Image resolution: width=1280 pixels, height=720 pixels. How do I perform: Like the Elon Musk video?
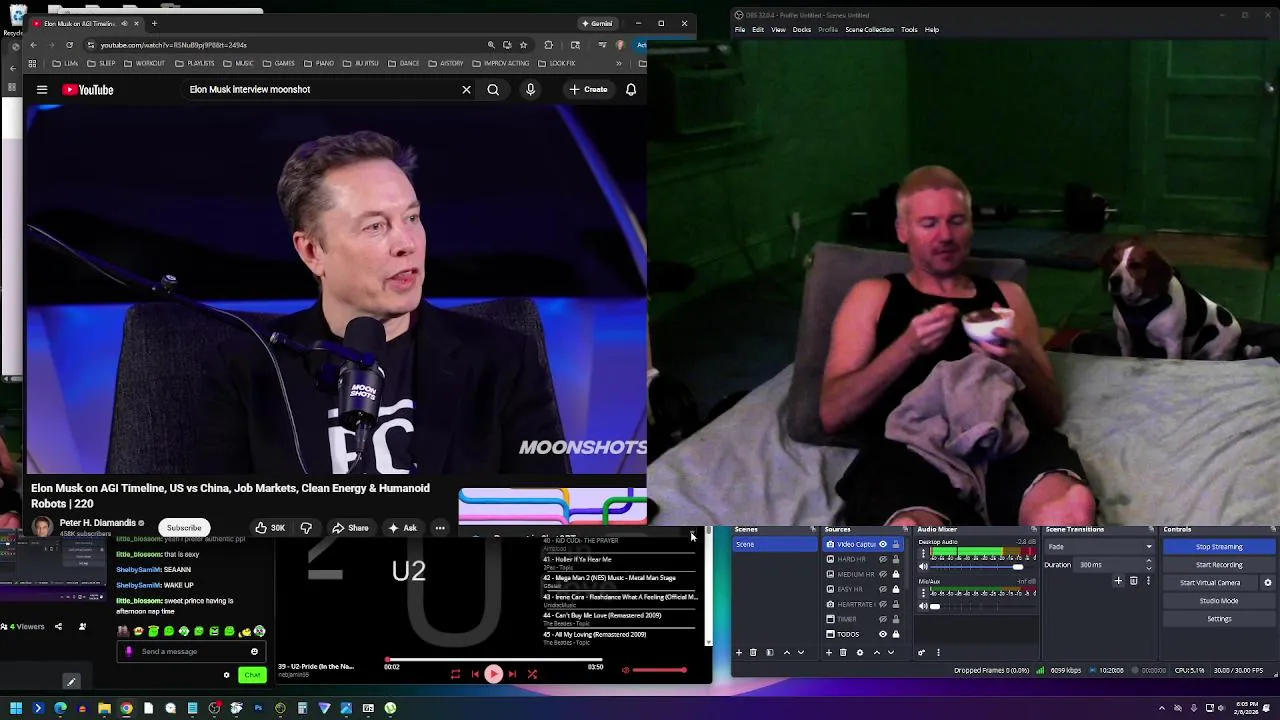coord(269,528)
